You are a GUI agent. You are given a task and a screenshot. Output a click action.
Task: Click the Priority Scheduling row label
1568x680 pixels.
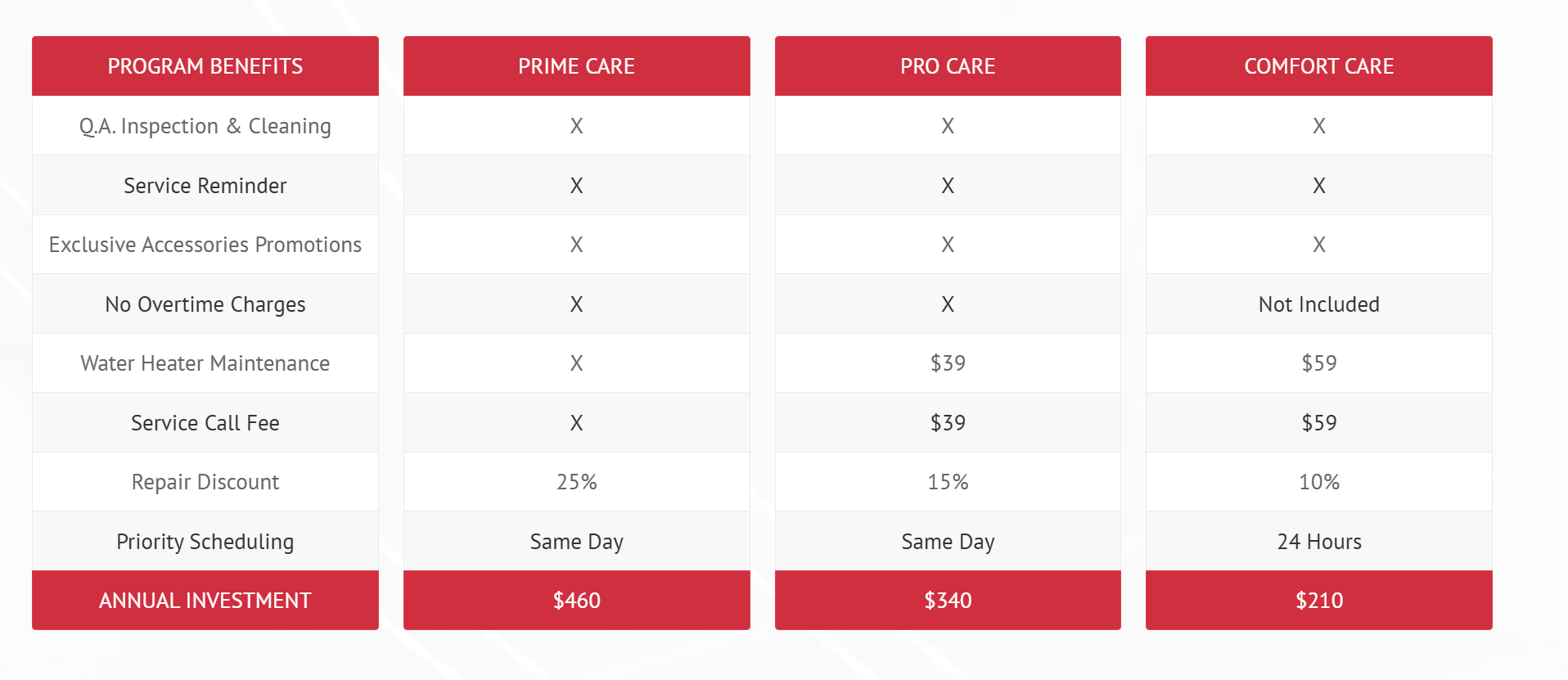[205, 542]
